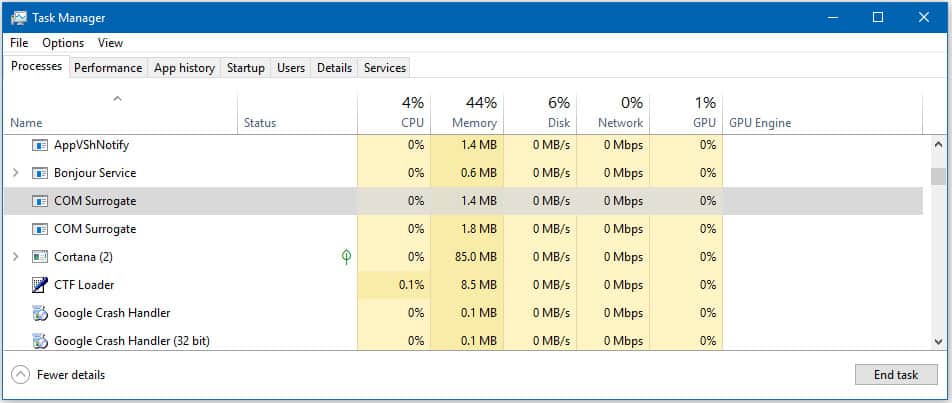Click the End task button
The image size is (952, 403).
tap(896, 374)
